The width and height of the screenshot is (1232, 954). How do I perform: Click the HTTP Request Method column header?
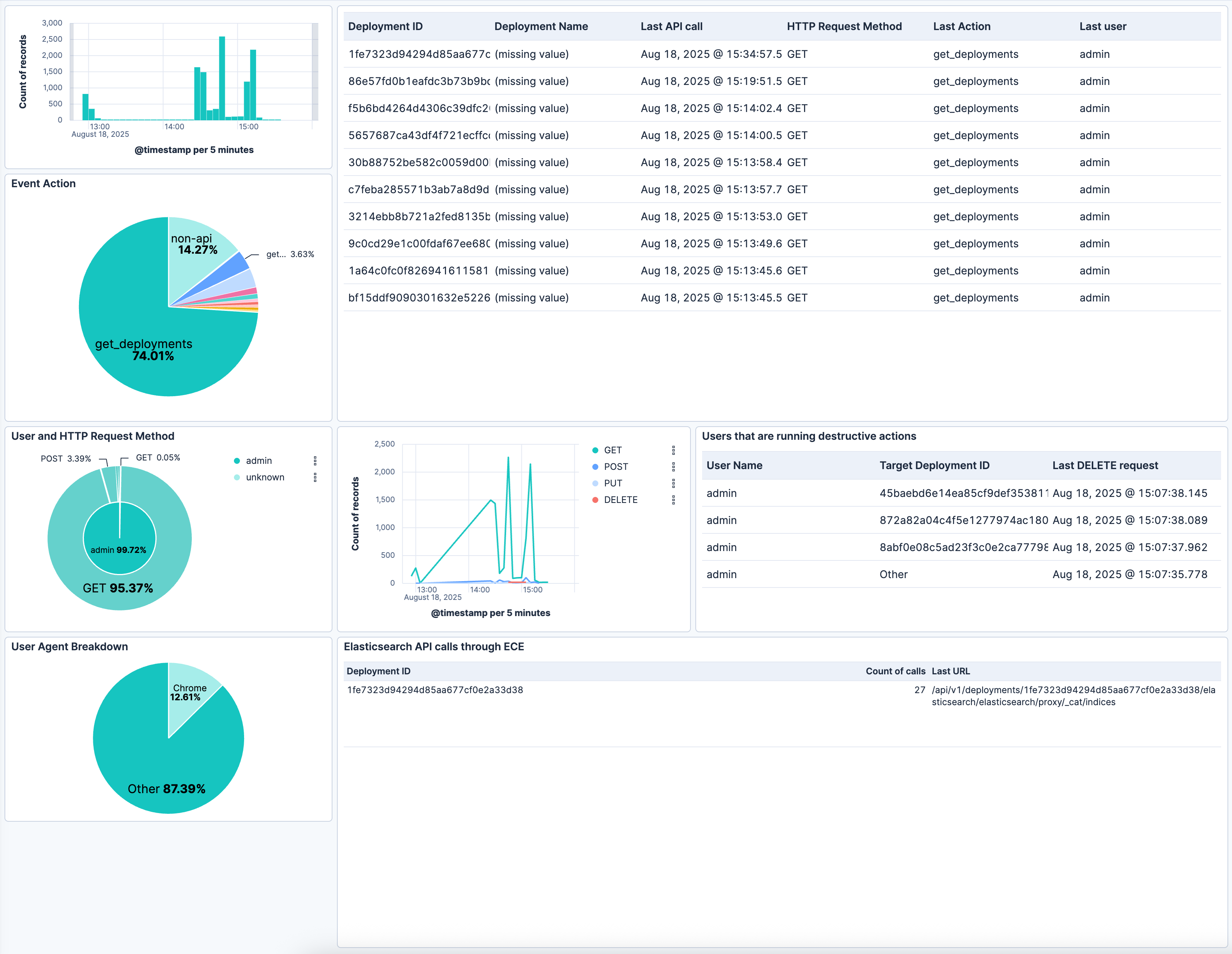click(x=844, y=26)
